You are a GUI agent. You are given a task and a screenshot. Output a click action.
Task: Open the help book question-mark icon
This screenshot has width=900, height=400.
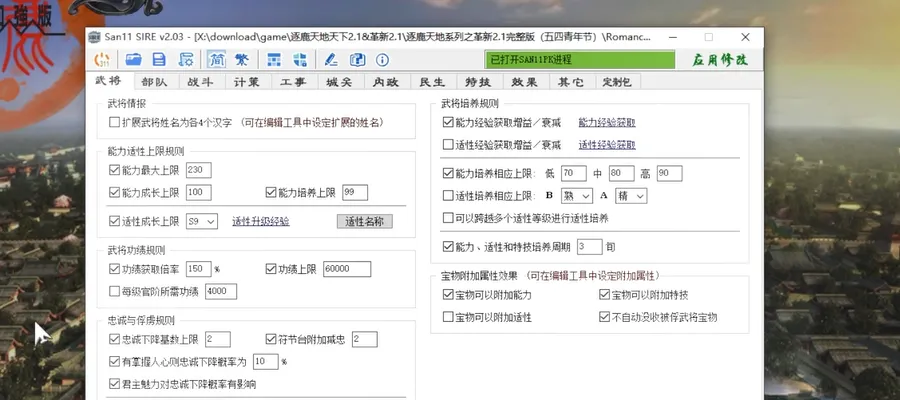coord(358,60)
